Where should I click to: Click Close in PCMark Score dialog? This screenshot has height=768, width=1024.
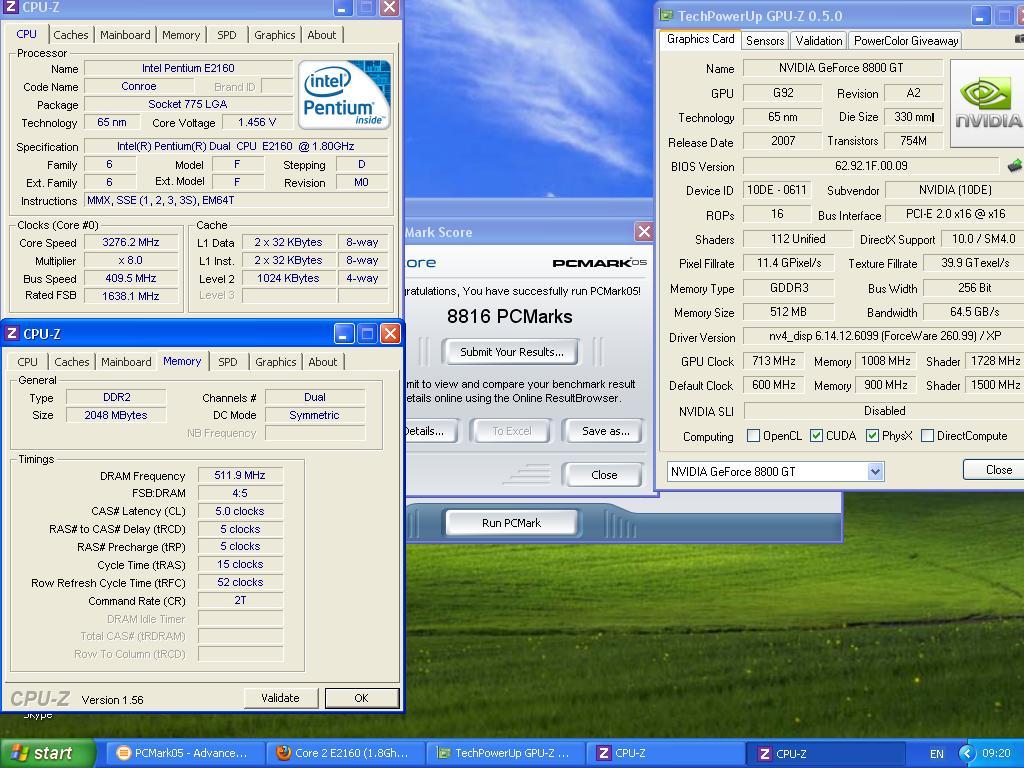(603, 475)
